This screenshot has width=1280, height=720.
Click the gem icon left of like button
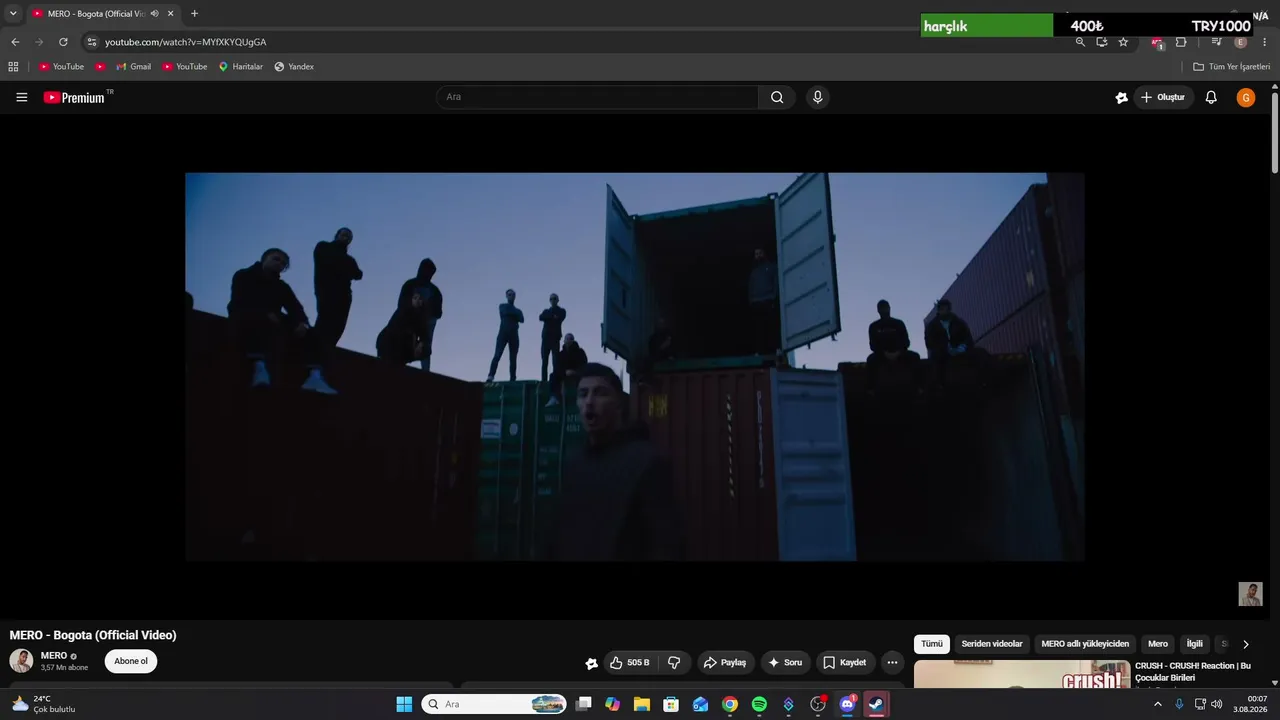click(592, 663)
